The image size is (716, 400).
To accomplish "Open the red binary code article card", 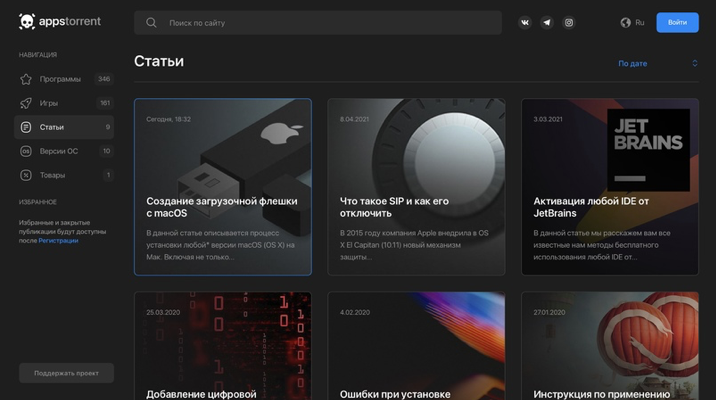I will [x=223, y=346].
